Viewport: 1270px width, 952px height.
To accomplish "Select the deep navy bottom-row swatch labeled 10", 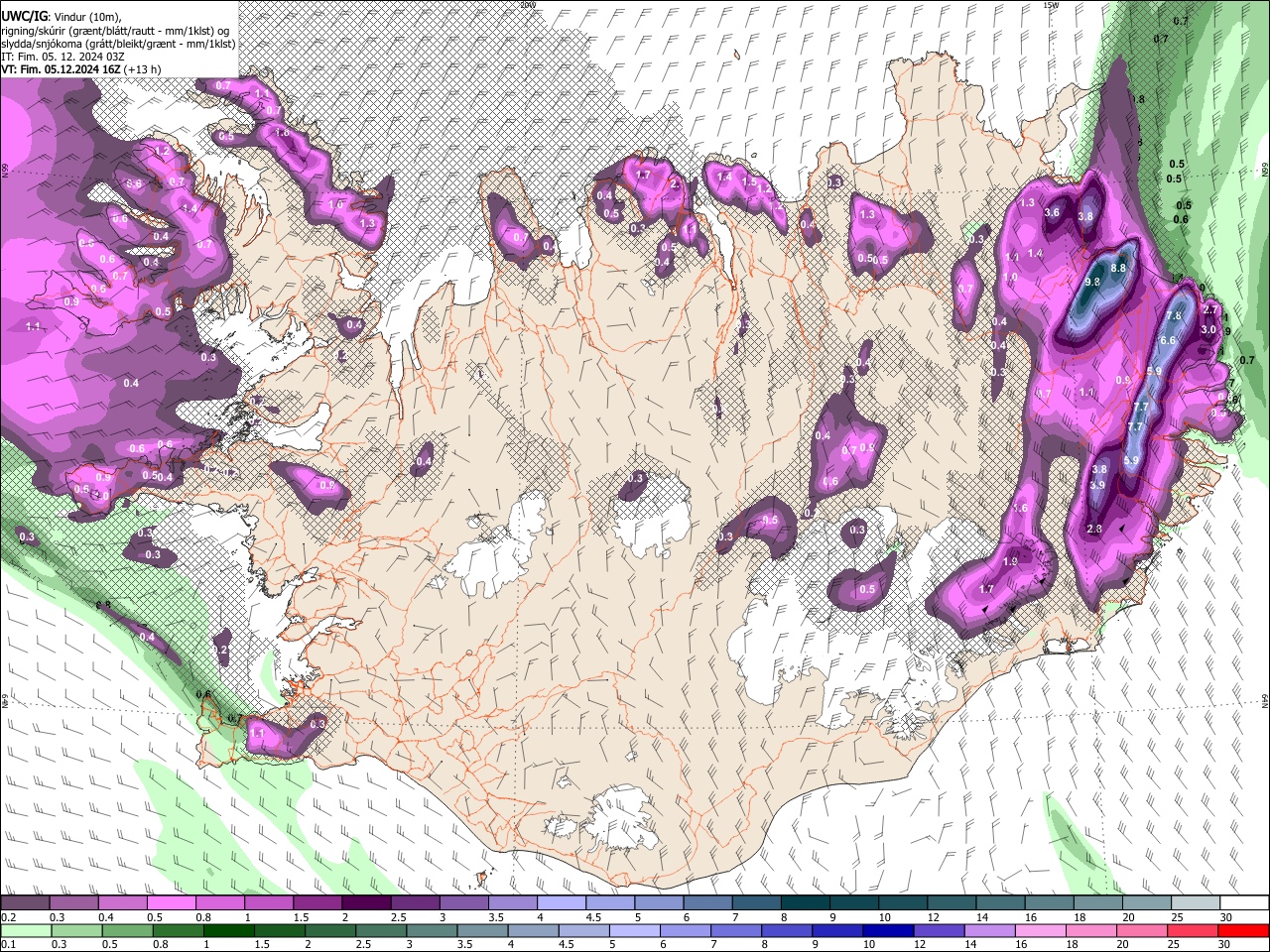I will (x=889, y=930).
